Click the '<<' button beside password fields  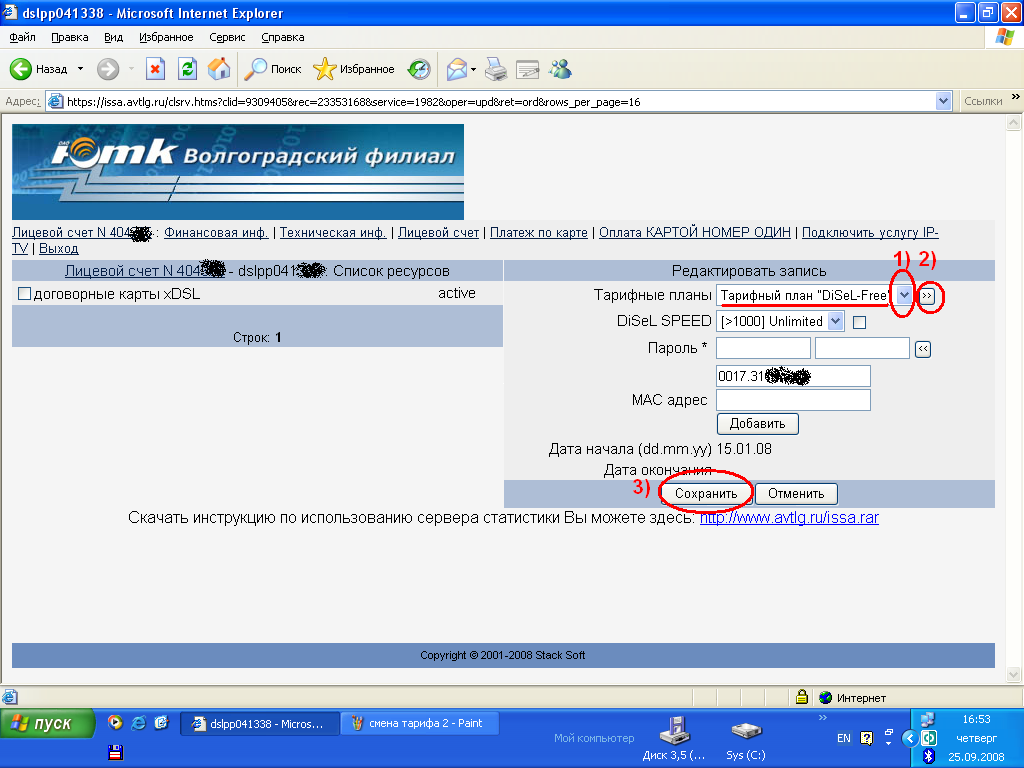(x=922, y=349)
